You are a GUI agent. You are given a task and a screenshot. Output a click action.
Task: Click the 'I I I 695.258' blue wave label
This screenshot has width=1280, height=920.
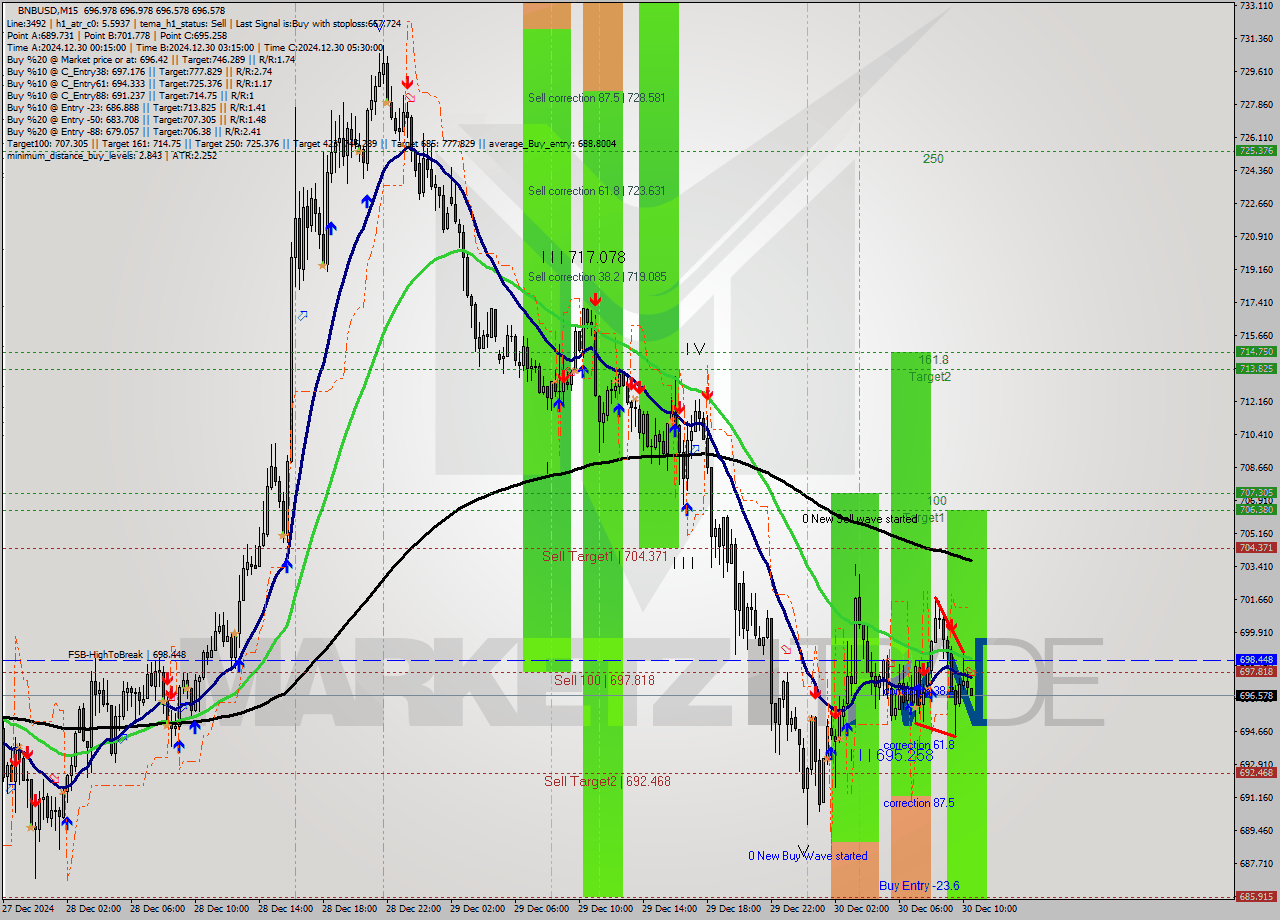pyautogui.click(x=890, y=756)
